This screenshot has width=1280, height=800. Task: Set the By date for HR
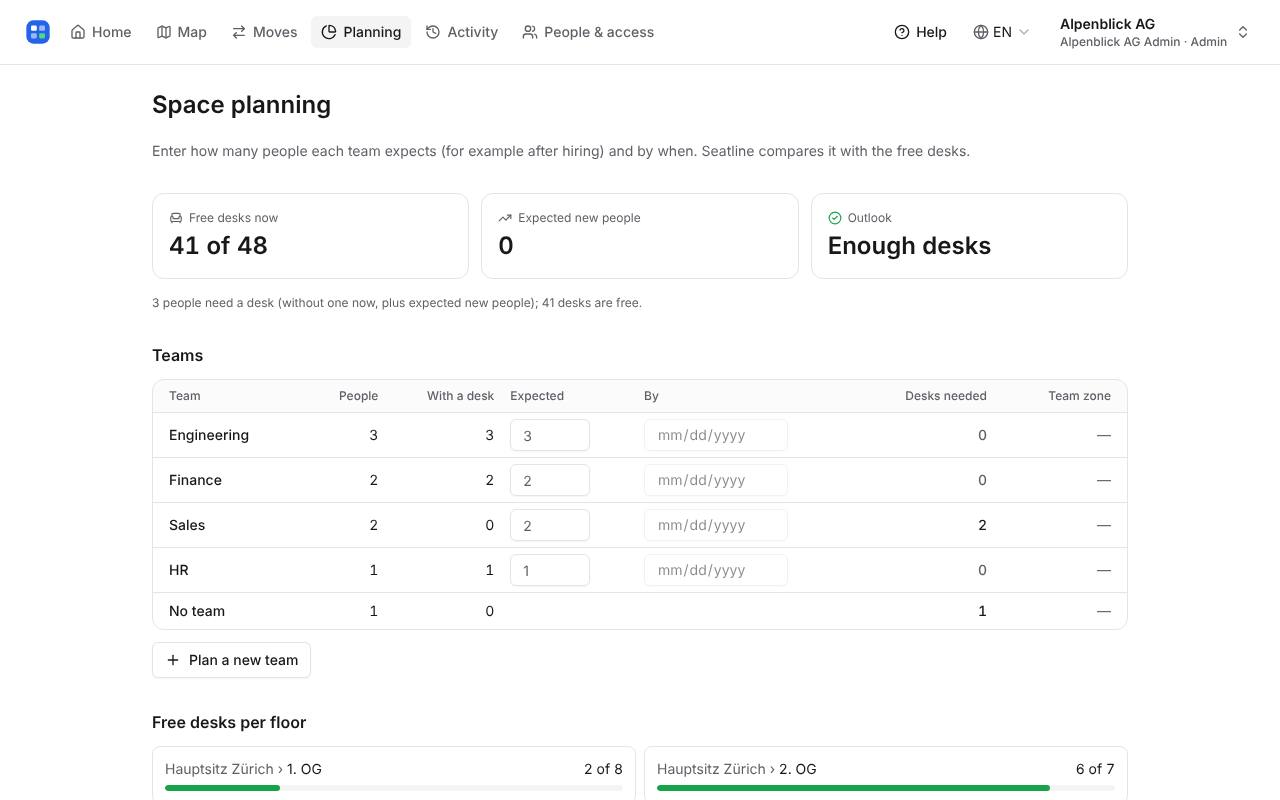(x=716, y=570)
